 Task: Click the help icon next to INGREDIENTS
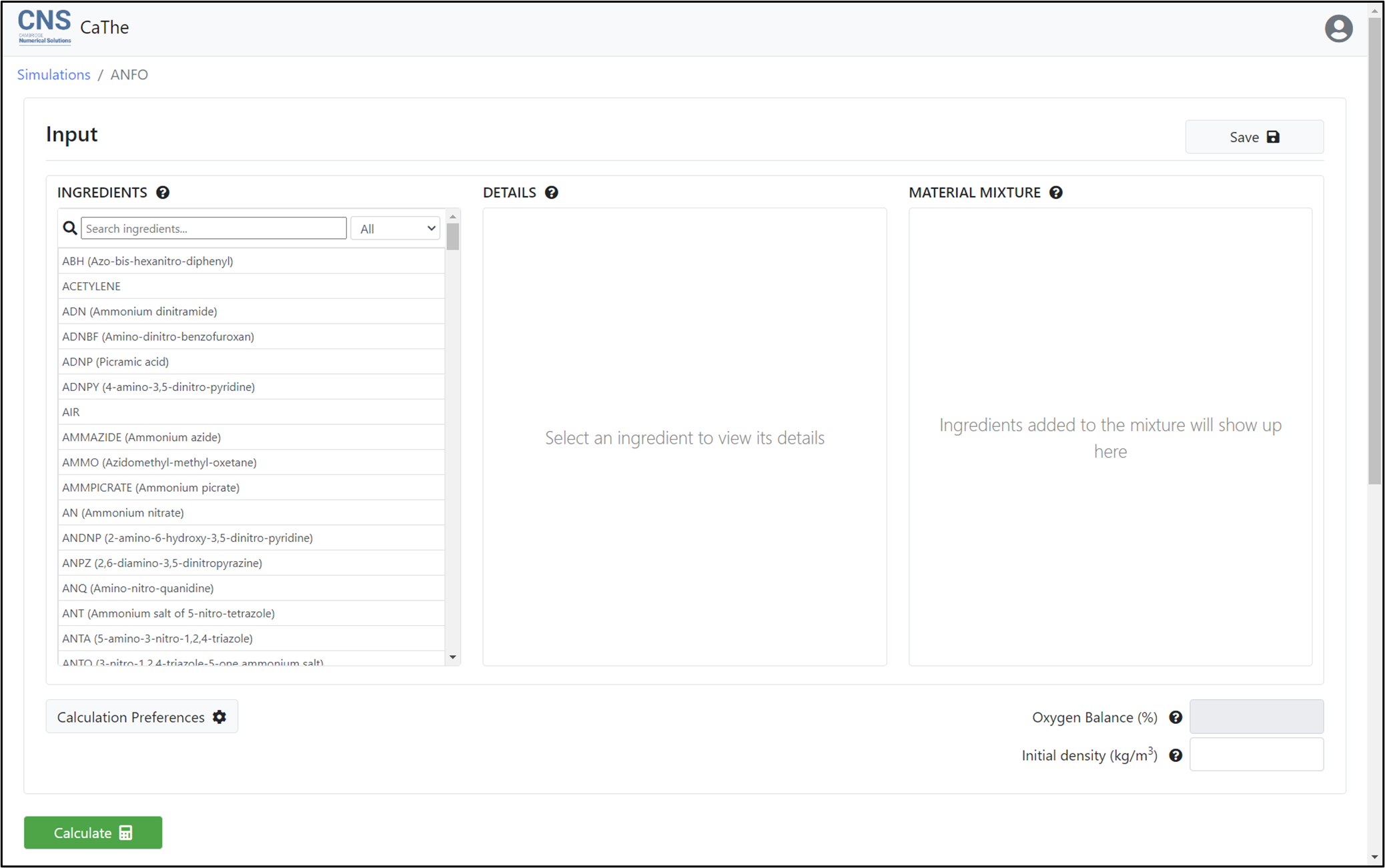coord(163,193)
